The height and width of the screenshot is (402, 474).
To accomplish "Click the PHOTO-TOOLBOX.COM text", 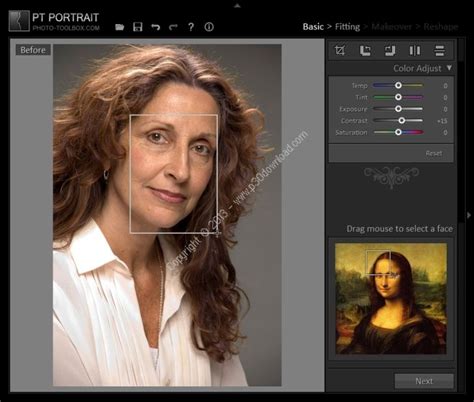I will (x=66, y=28).
